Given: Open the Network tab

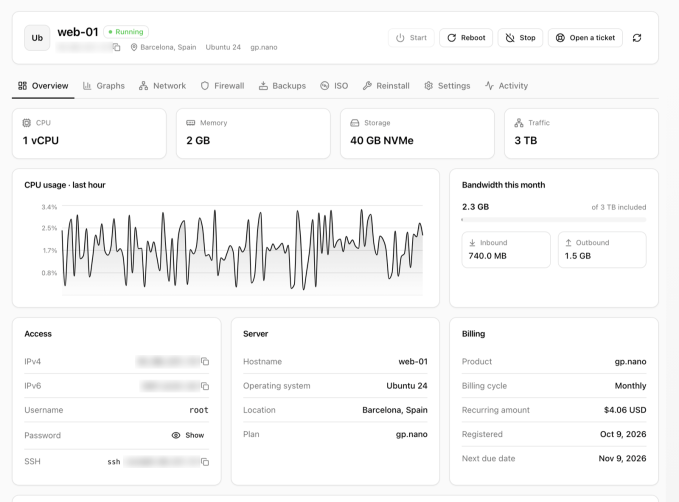Looking at the screenshot, I should (x=162, y=86).
